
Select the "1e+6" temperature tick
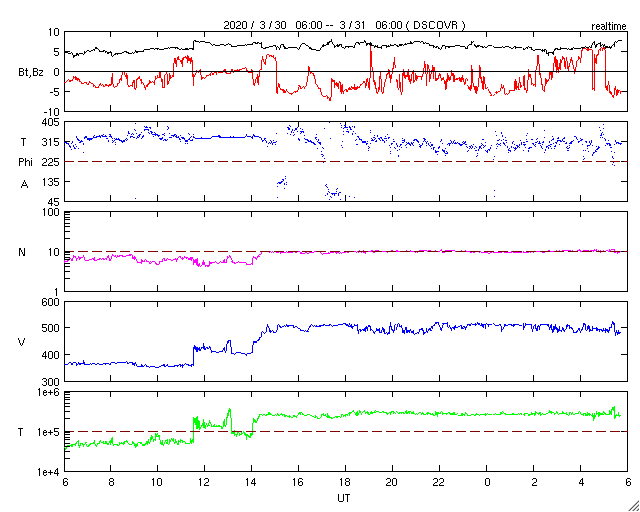(x=47, y=392)
